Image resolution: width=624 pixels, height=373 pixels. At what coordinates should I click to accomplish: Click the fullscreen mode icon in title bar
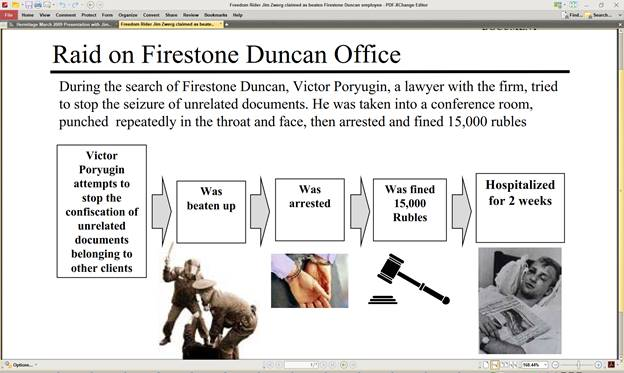click(573, 5)
